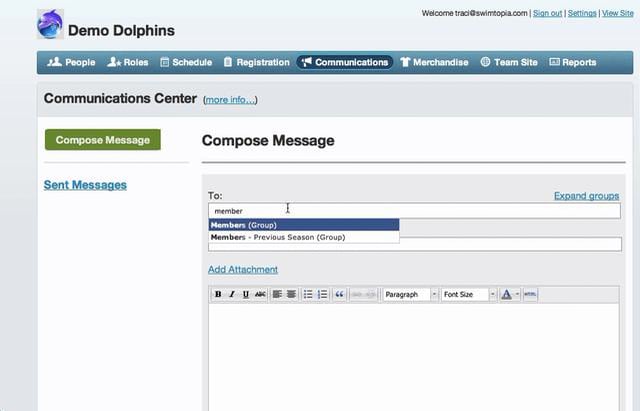Choose the text color A button
Image resolution: width=640 pixels, height=411 pixels.
[506, 294]
